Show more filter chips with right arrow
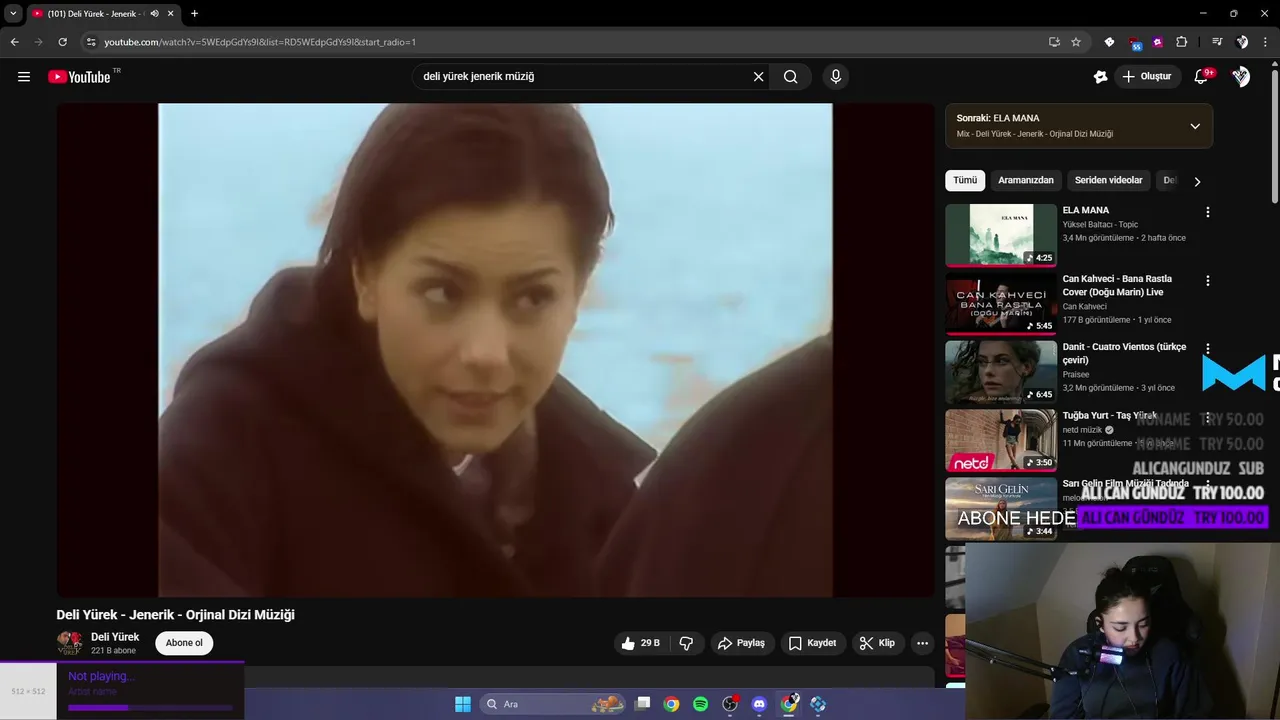Screen dimensions: 1280x720 1197,181
